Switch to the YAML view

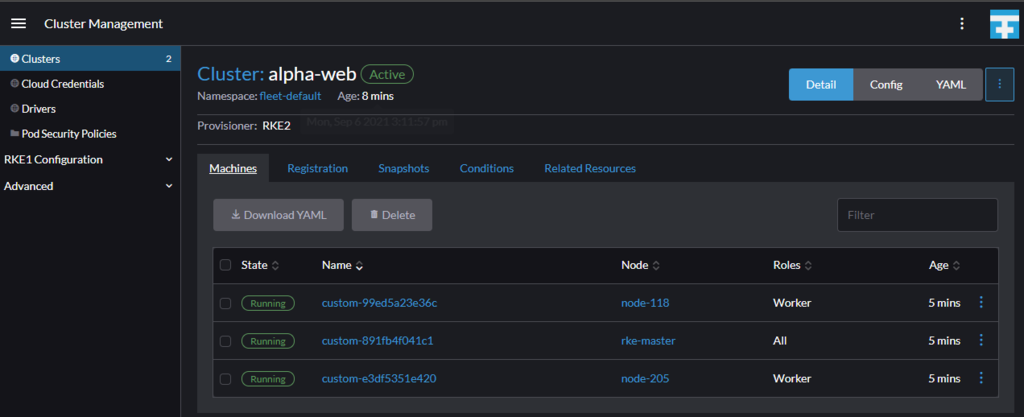[x=951, y=85]
